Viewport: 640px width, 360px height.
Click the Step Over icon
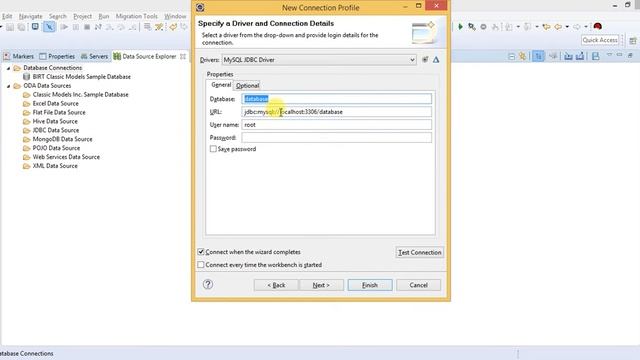(x=121, y=27)
